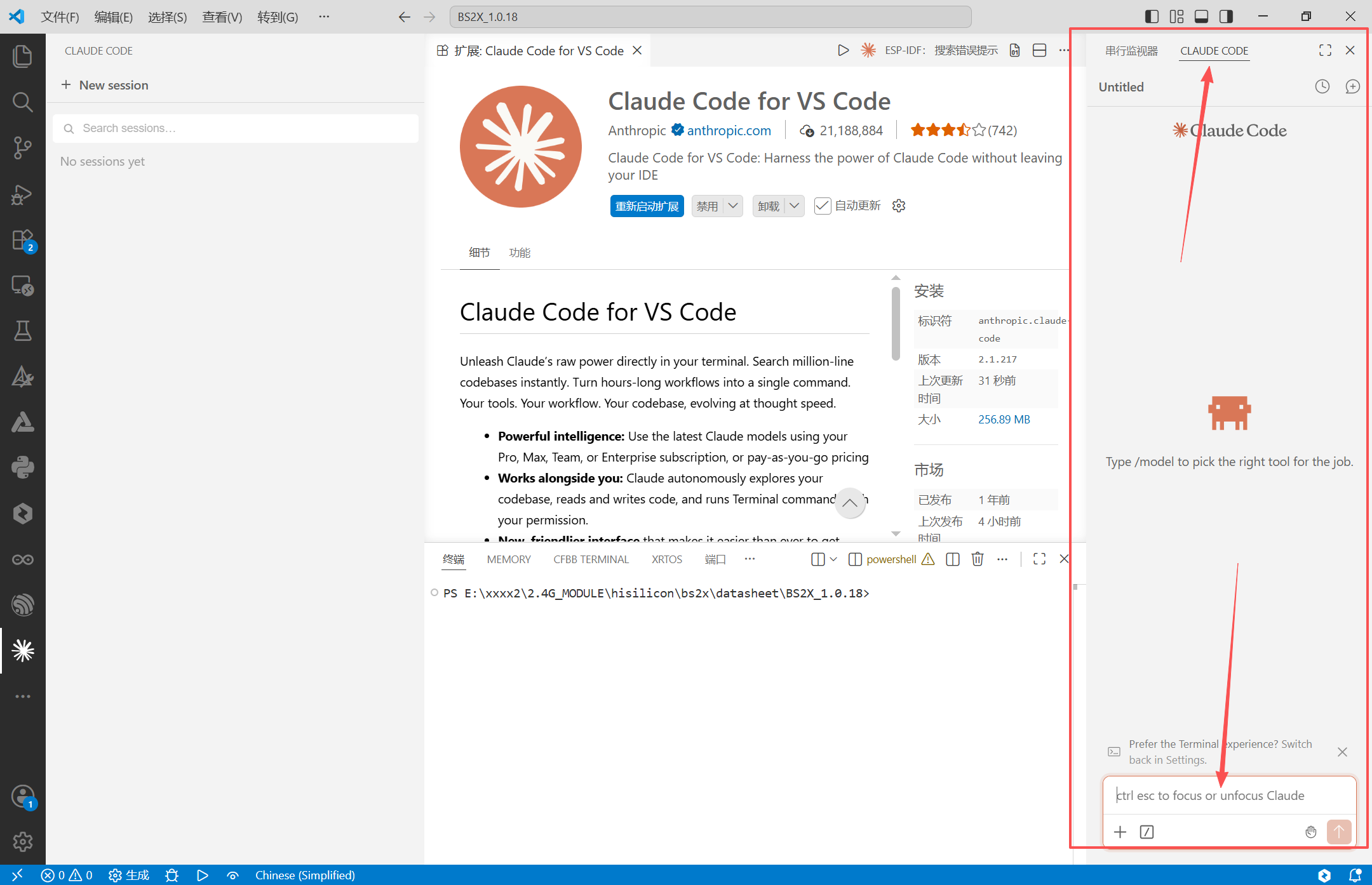1372x885 pixels.
Task: Open more editor actions ellipsis
Action: click(x=1064, y=50)
